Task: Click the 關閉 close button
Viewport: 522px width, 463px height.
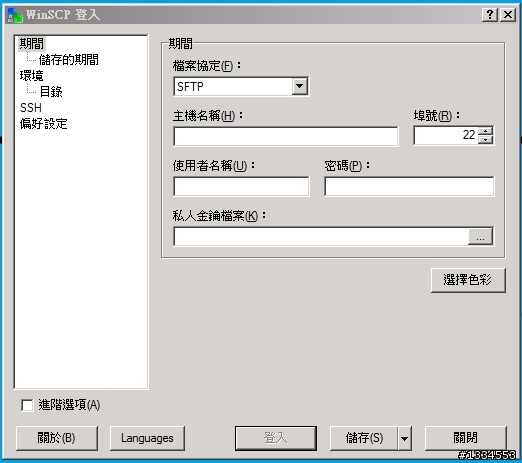Action: (x=465, y=438)
